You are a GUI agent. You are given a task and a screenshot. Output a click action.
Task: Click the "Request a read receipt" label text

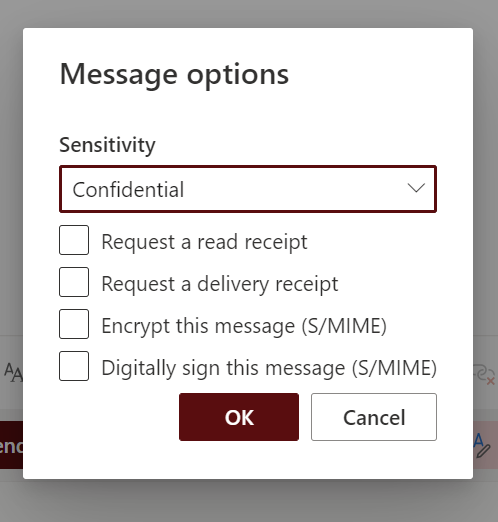click(x=204, y=242)
